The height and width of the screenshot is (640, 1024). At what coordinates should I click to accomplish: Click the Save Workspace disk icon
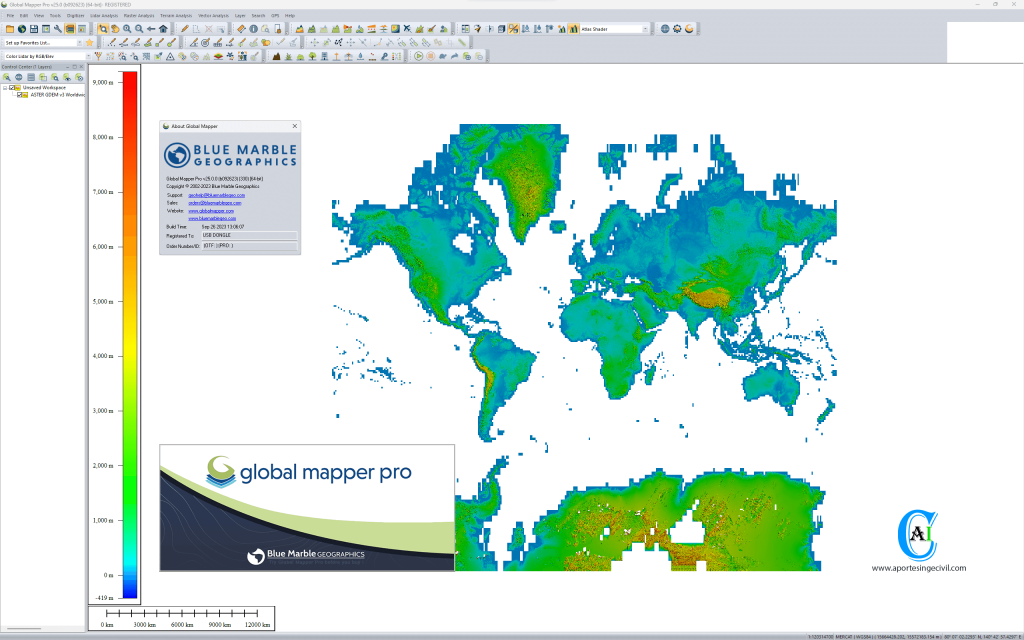point(33,28)
